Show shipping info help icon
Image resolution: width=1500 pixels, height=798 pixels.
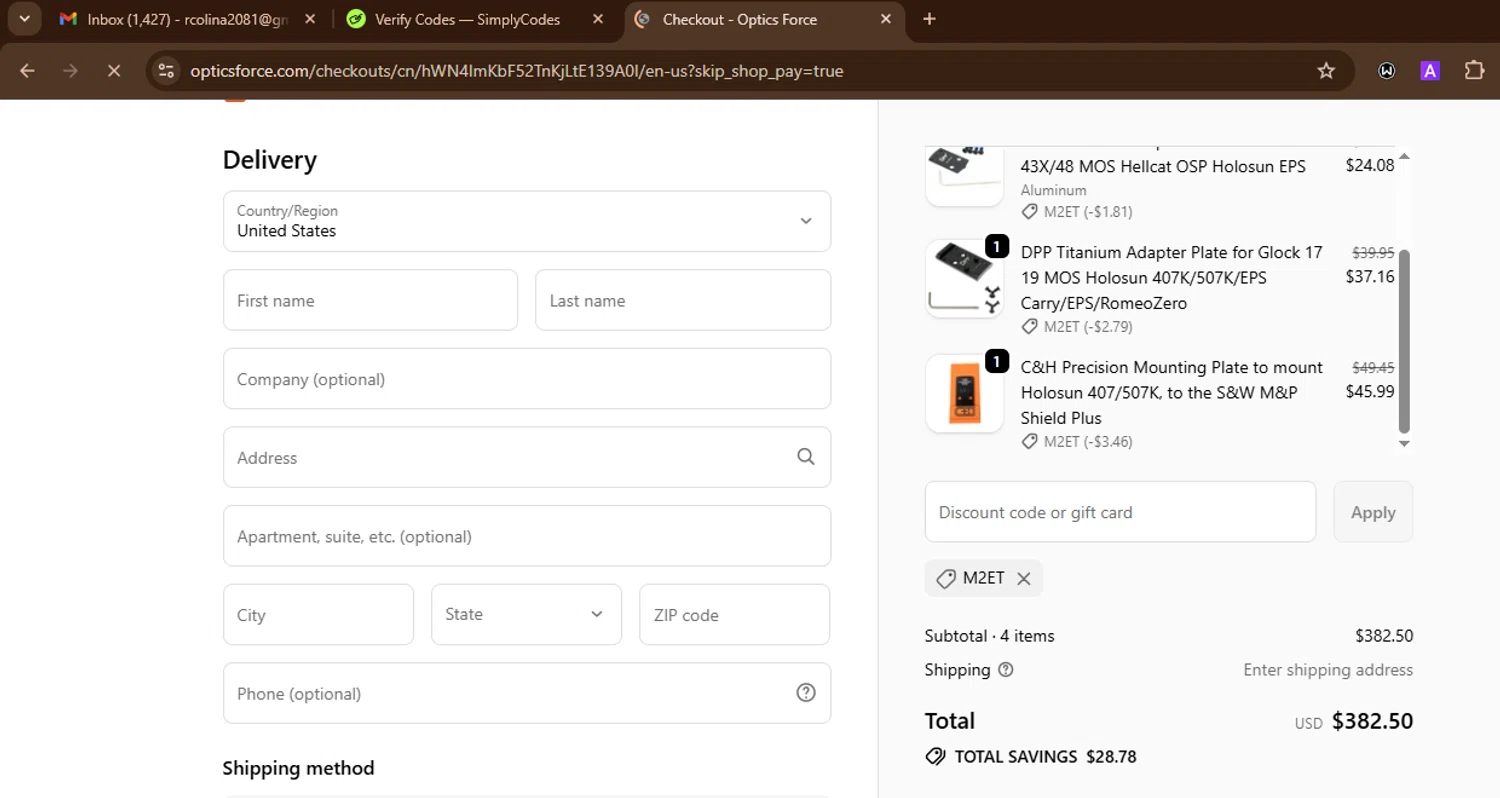[x=1006, y=670]
